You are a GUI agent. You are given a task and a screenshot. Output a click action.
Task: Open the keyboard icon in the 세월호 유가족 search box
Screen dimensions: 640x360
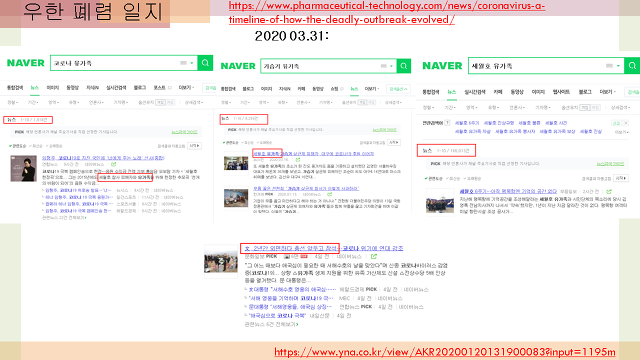click(x=609, y=66)
